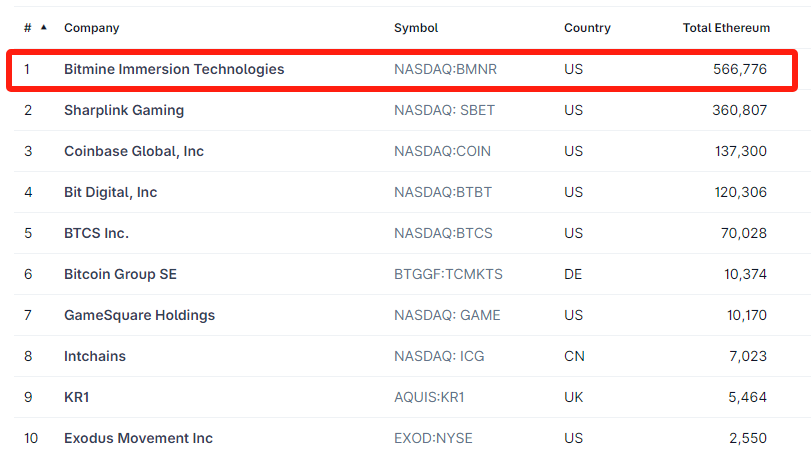The width and height of the screenshot is (811, 456).
Task: Select GameSquare Holdings company name
Action: tap(140, 315)
